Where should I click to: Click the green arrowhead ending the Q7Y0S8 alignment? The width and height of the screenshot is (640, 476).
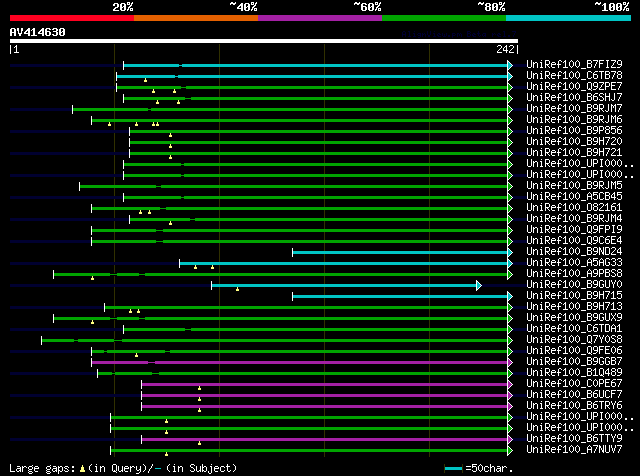pyautogui.click(x=510, y=340)
